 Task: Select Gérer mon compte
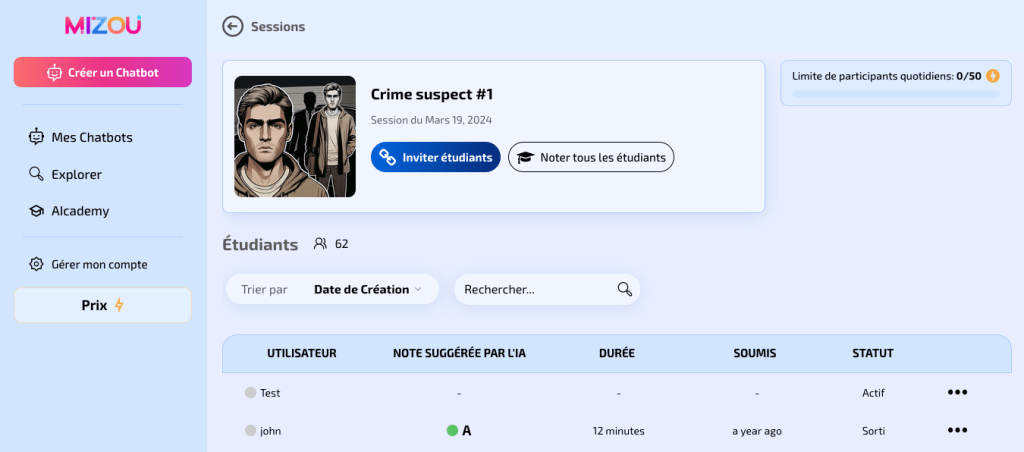click(99, 264)
